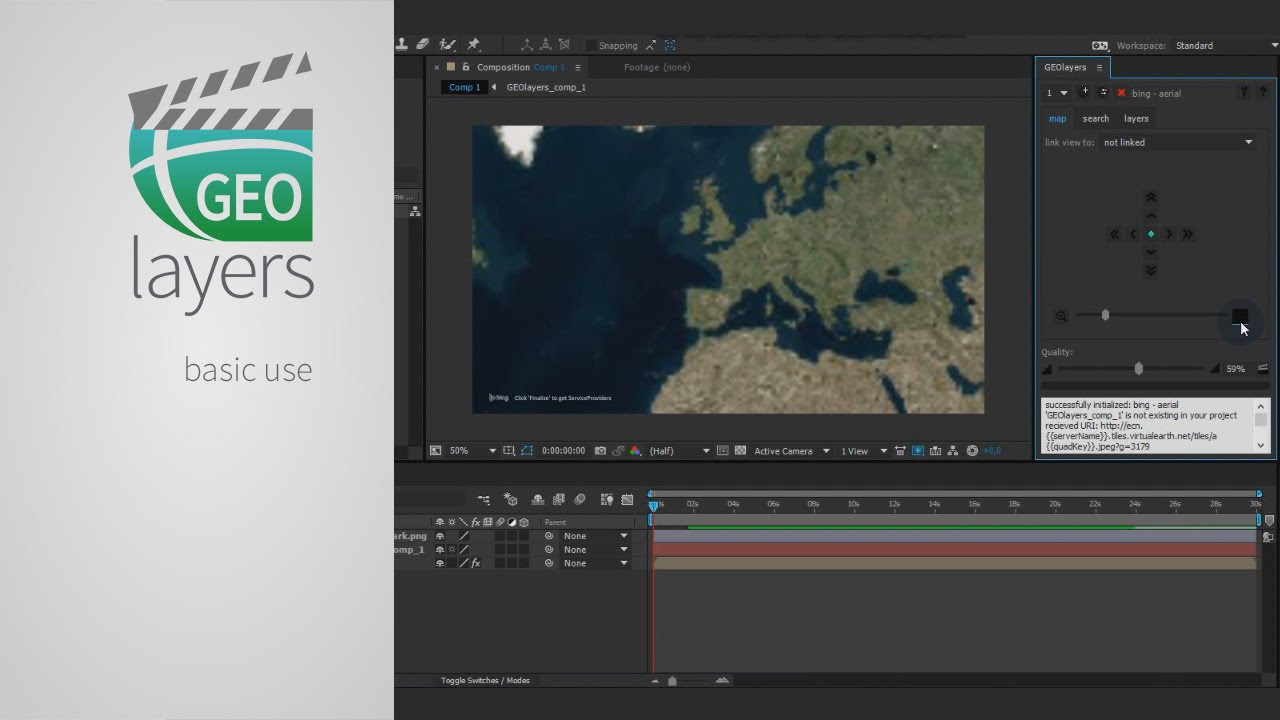Switch to the search tab in GEOlayers
The image size is (1280, 720).
pyautogui.click(x=1095, y=119)
